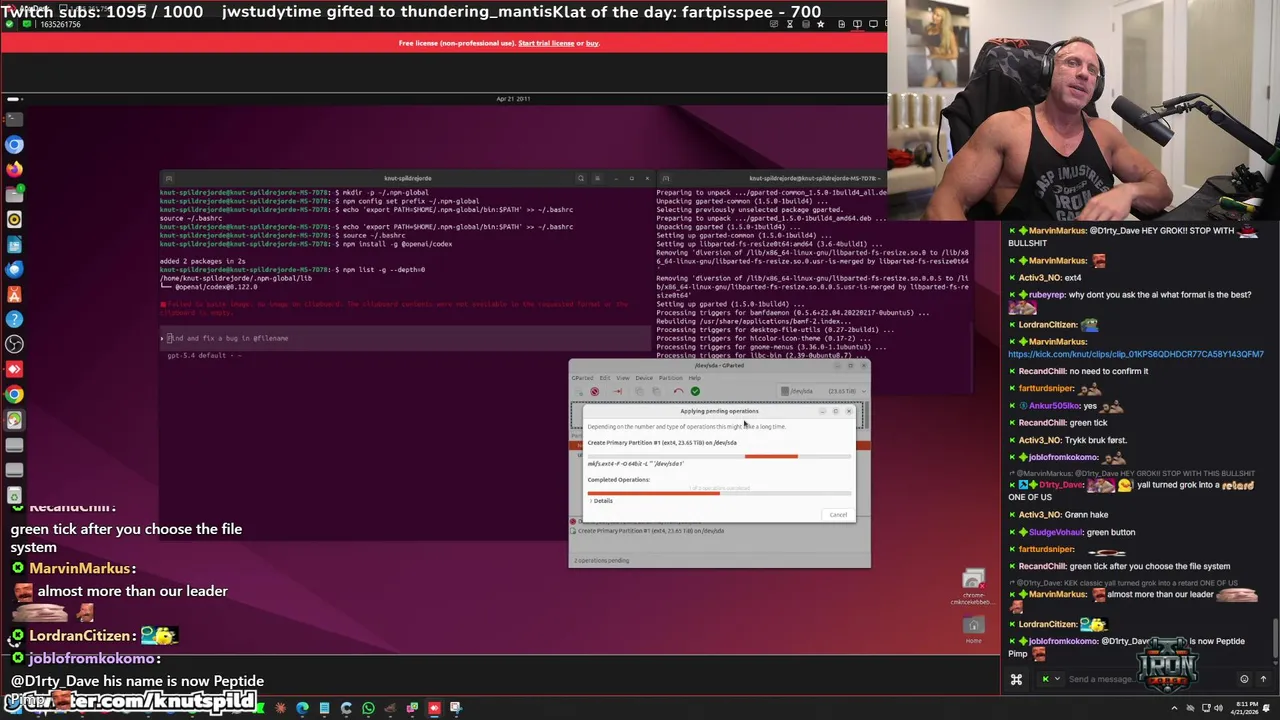
Task: Click the Codex prompt 'Find and fix a bug' input
Action: pyautogui.click(x=405, y=338)
